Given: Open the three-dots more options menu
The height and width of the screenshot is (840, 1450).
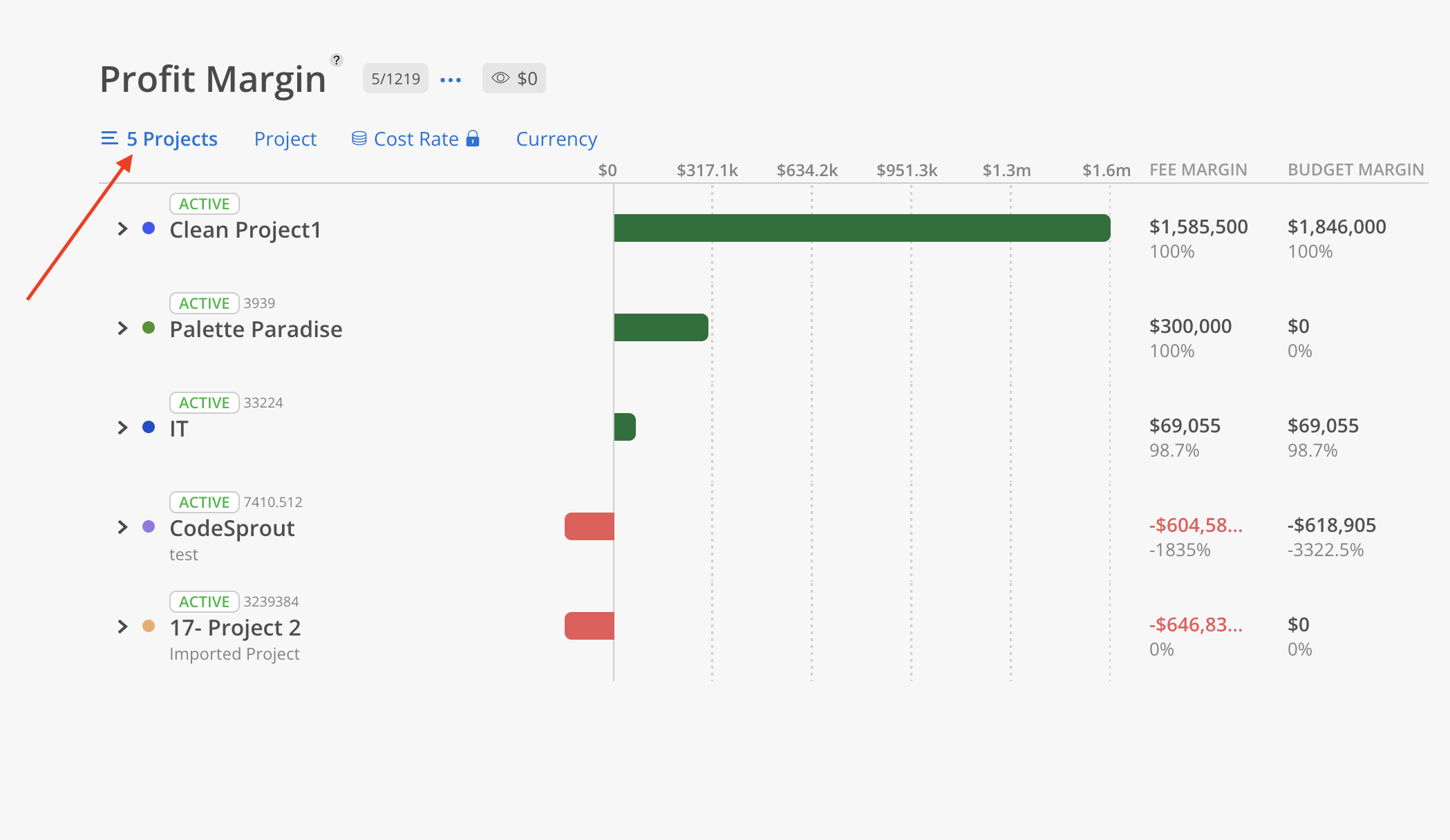Looking at the screenshot, I should (451, 79).
